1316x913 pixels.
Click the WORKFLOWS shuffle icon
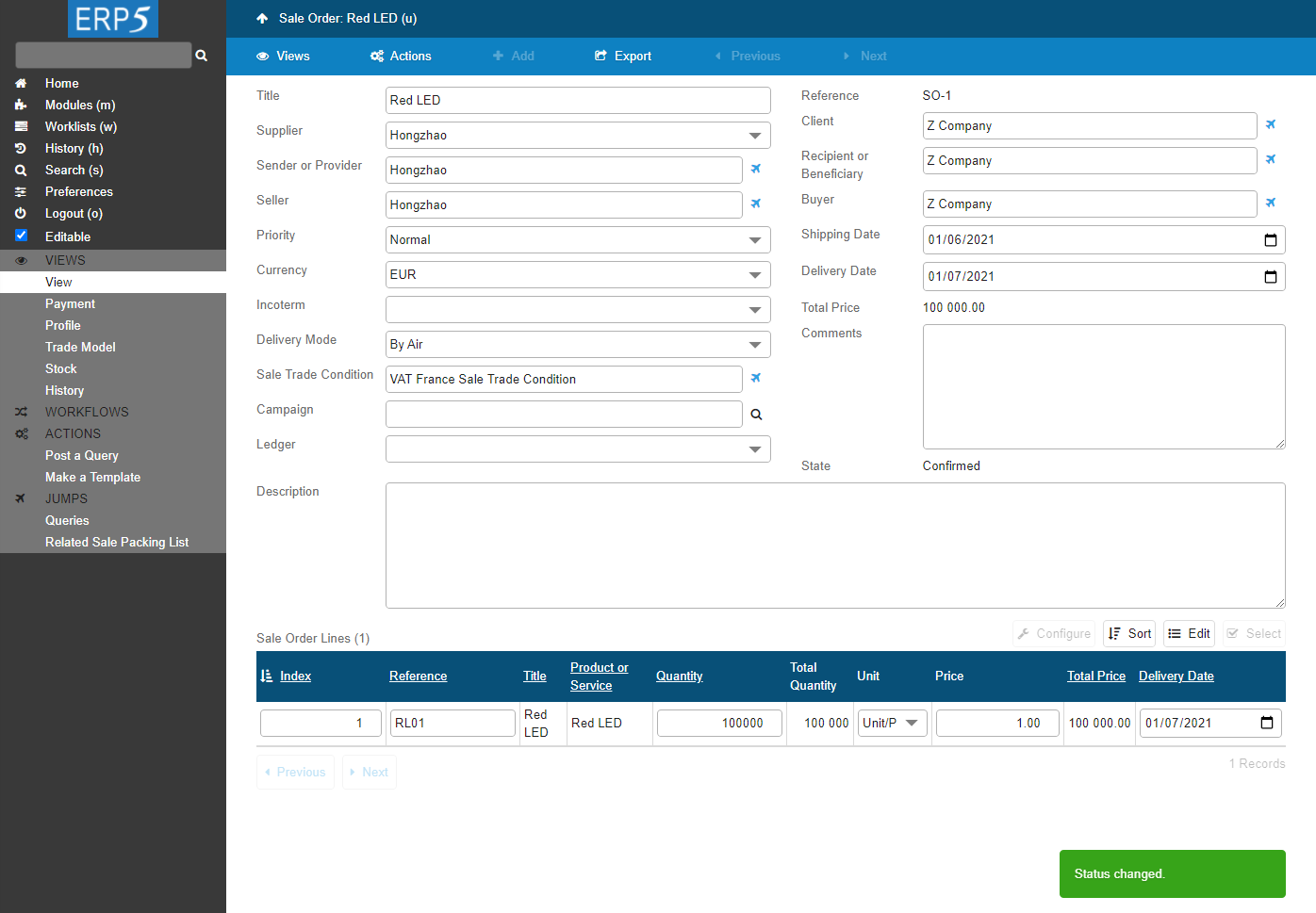pos(21,412)
